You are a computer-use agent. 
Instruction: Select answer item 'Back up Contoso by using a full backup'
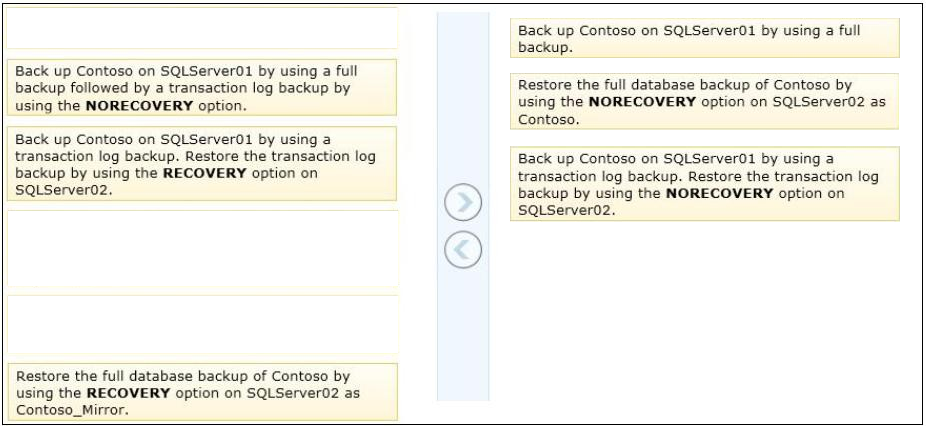pos(705,38)
